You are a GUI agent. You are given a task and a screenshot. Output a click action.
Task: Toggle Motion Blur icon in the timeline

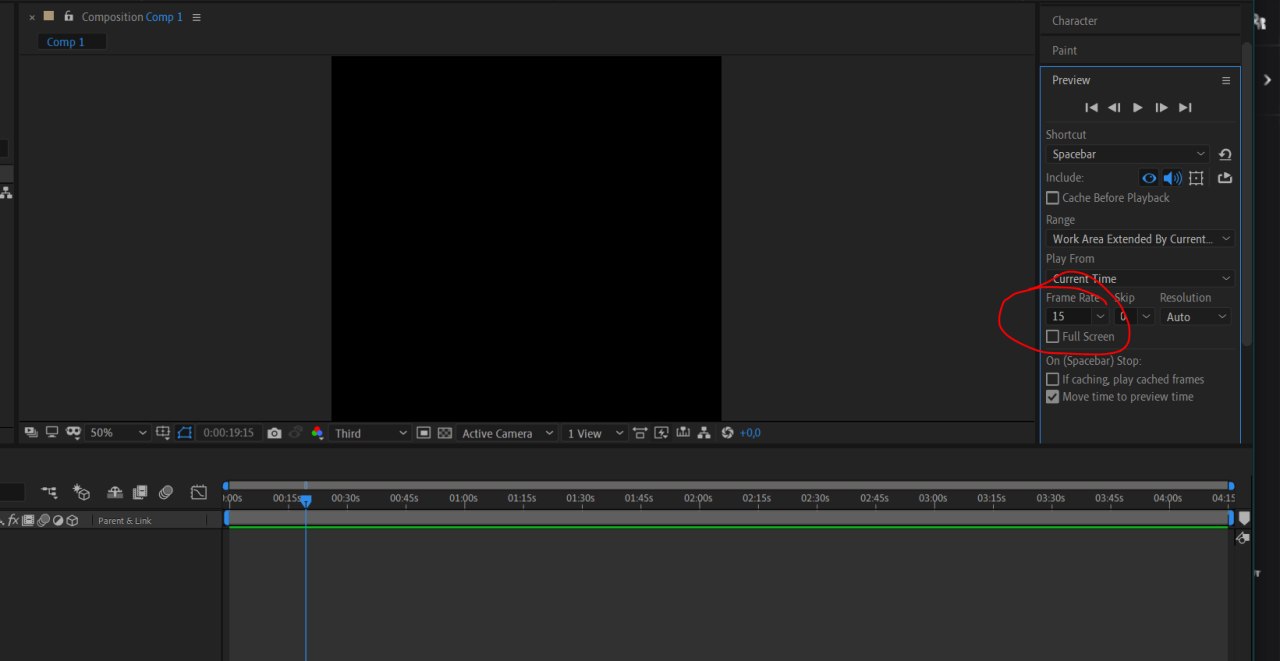(x=166, y=492)
